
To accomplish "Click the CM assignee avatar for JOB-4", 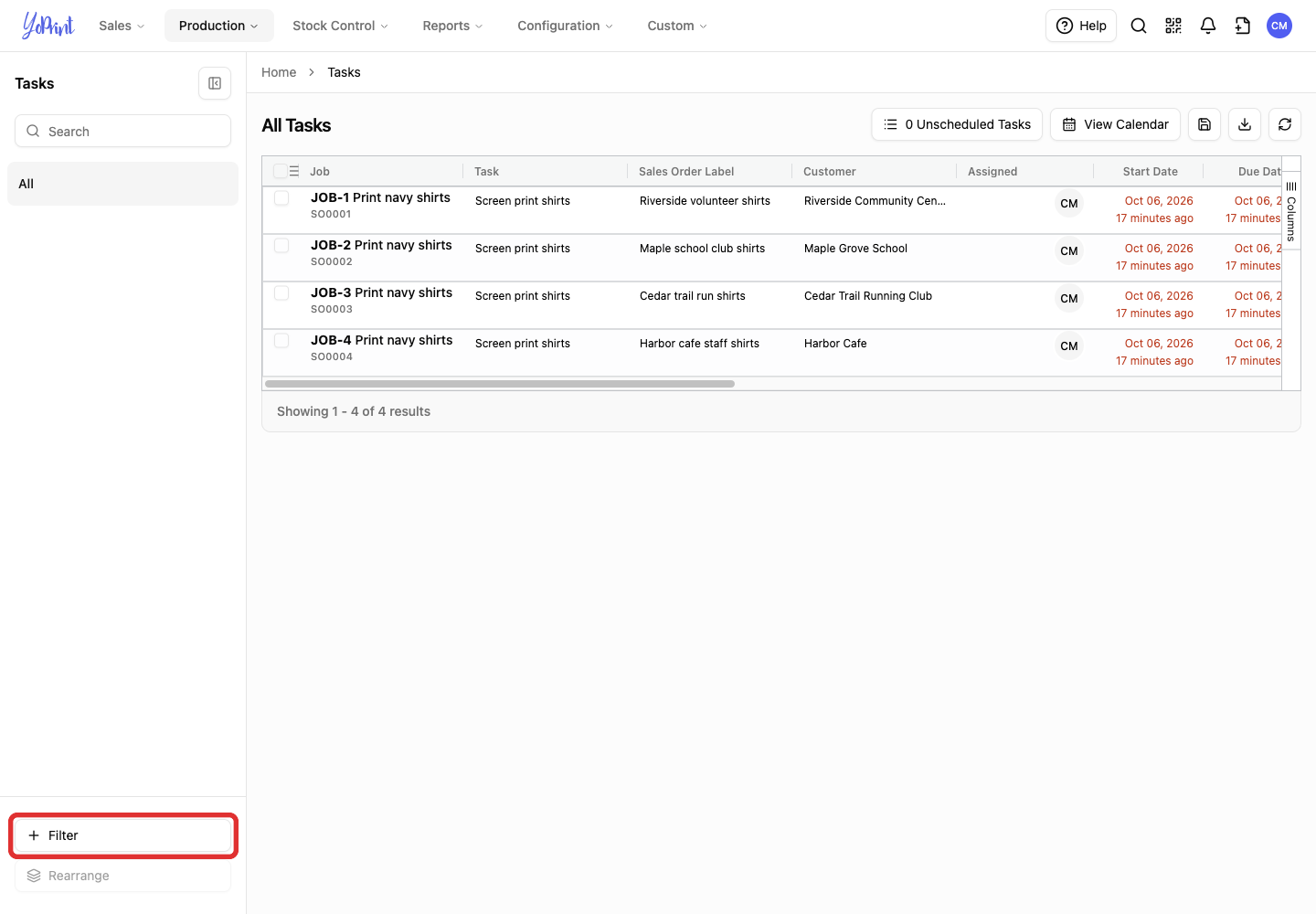I will point(1069,346).
